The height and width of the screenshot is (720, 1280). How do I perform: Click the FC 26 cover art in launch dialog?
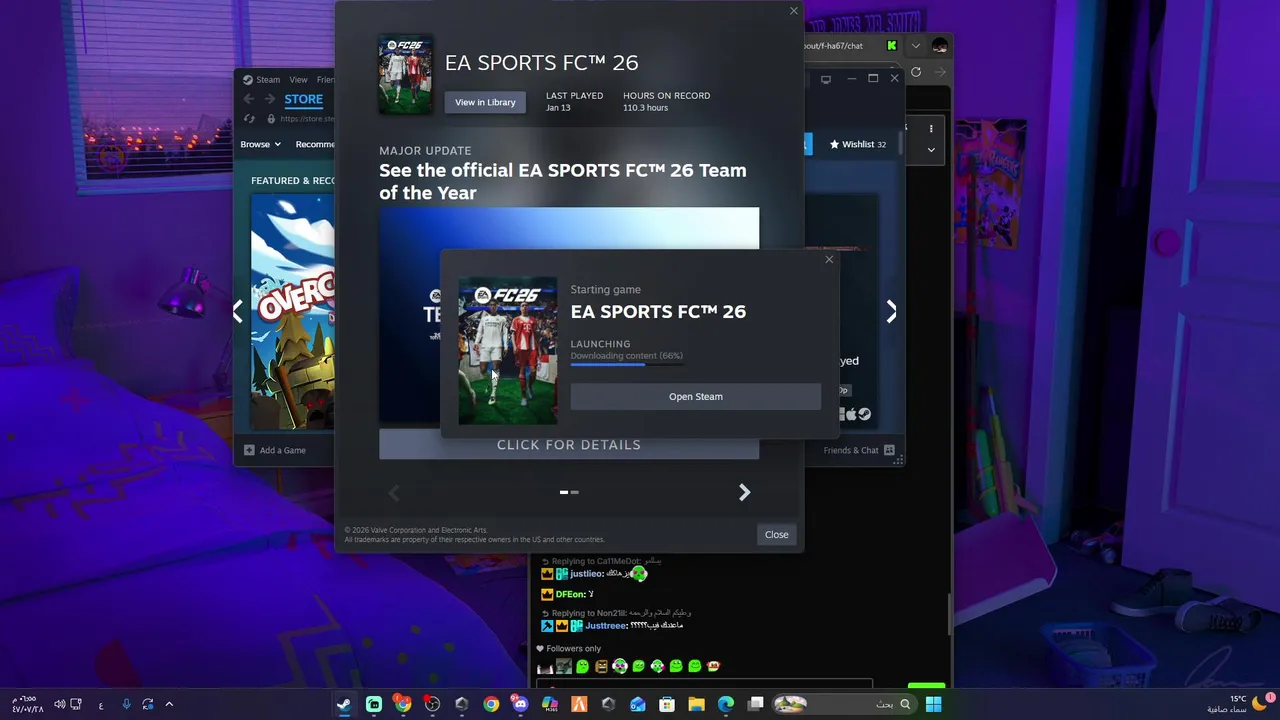pos(508,351)
